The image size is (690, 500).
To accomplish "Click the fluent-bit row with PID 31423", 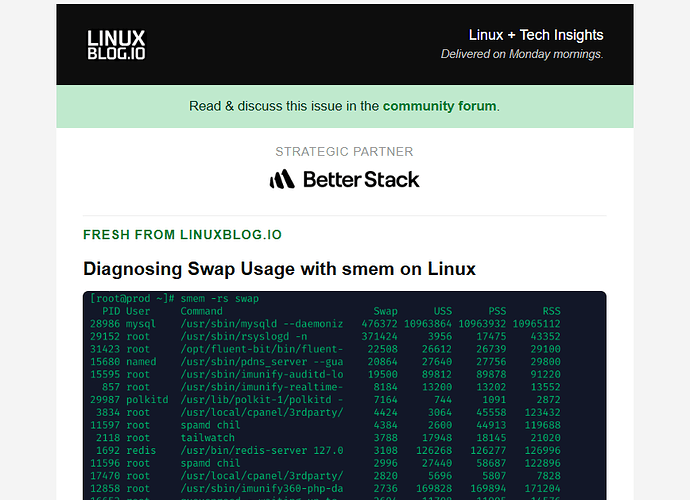I will point(325,349).
